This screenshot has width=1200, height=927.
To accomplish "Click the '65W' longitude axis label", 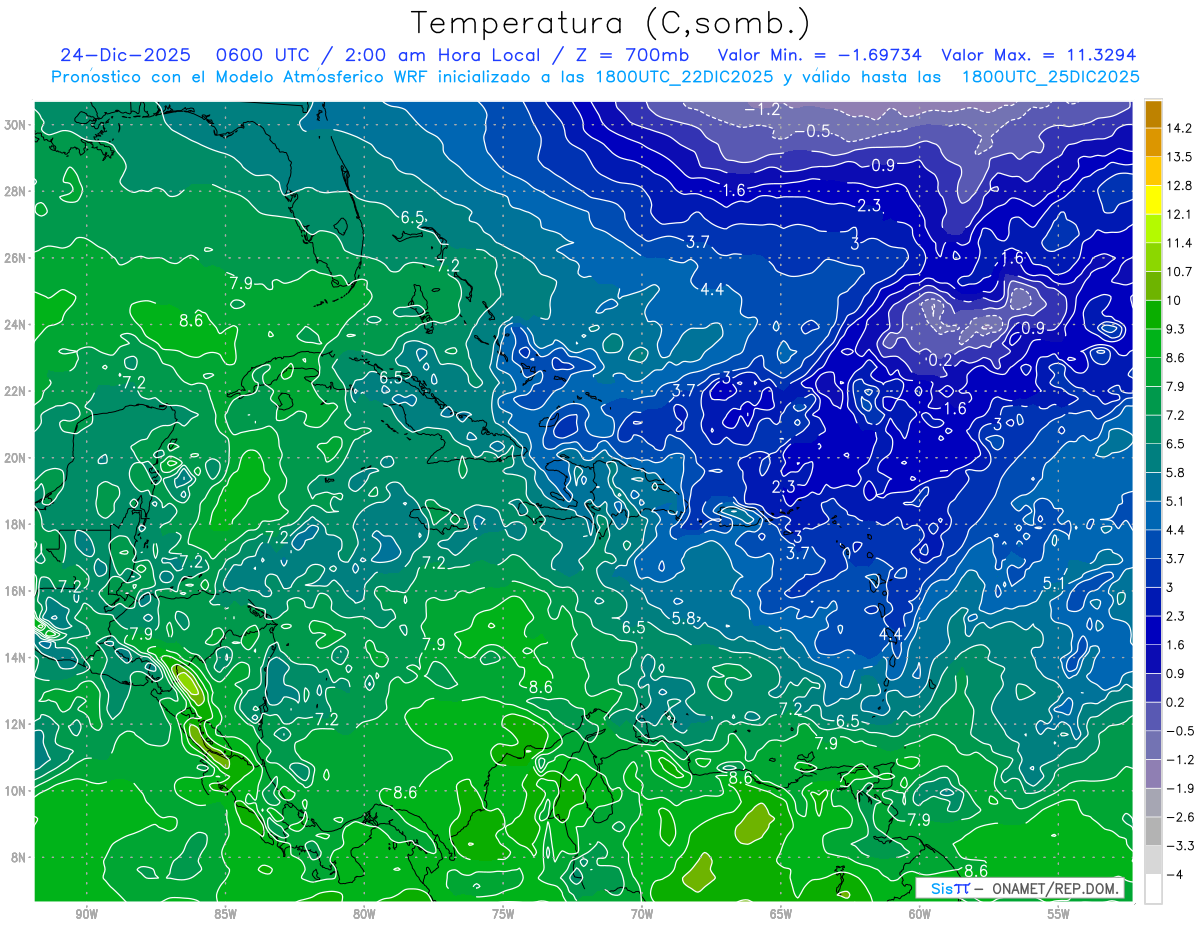I will point(781,914).
